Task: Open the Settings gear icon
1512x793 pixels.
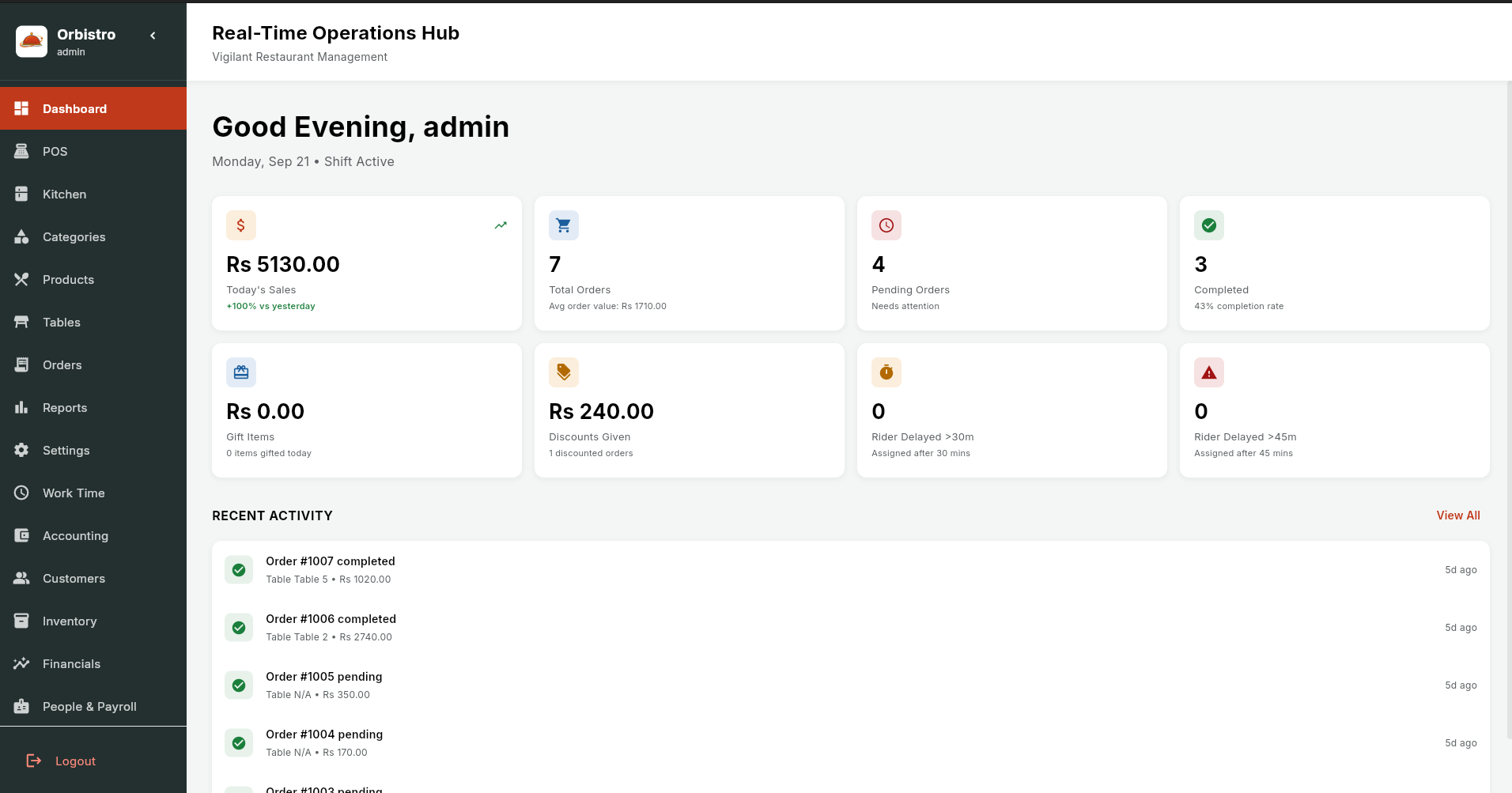Action: 21,450
